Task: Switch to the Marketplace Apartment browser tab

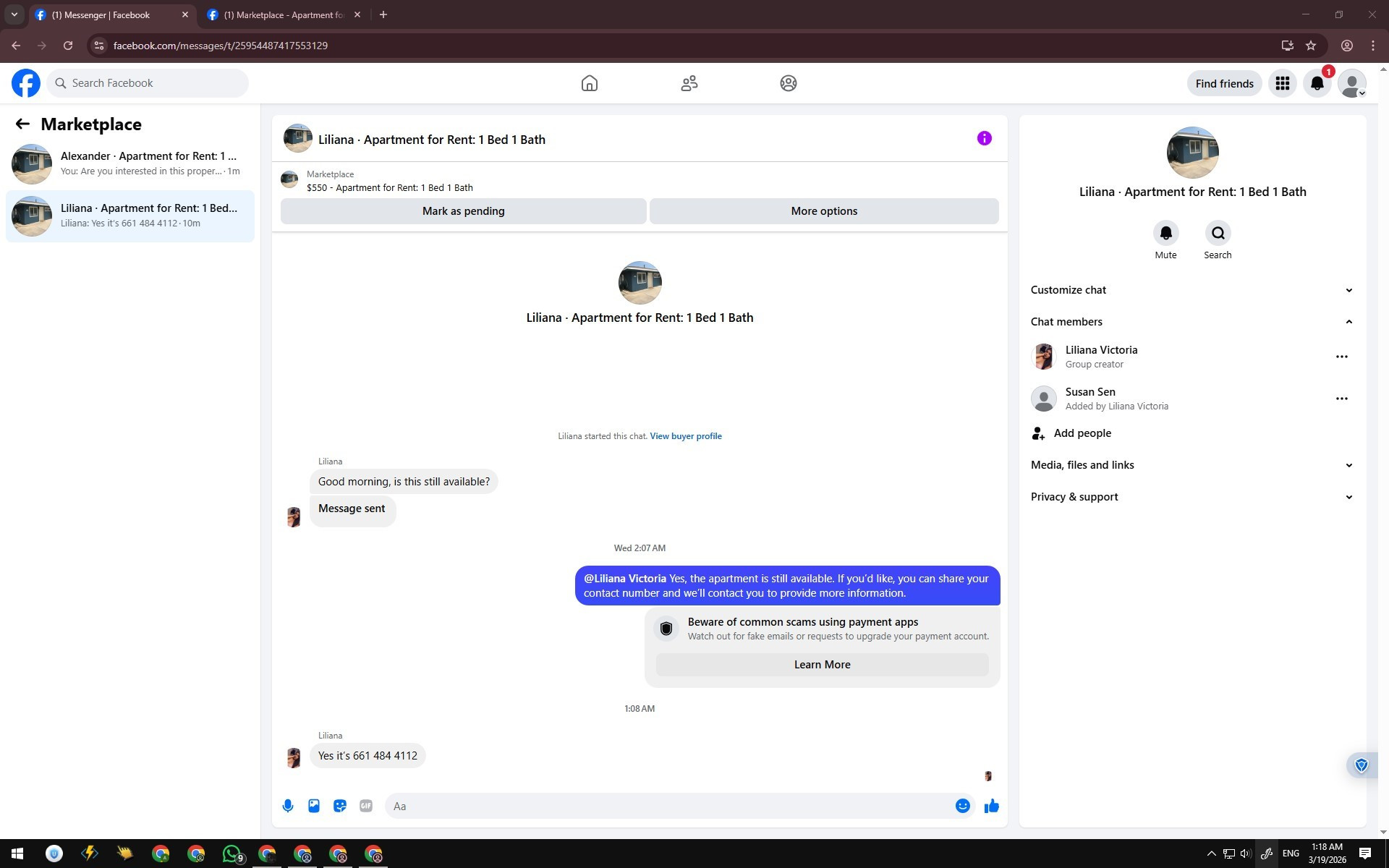Action: click(284, 14)
